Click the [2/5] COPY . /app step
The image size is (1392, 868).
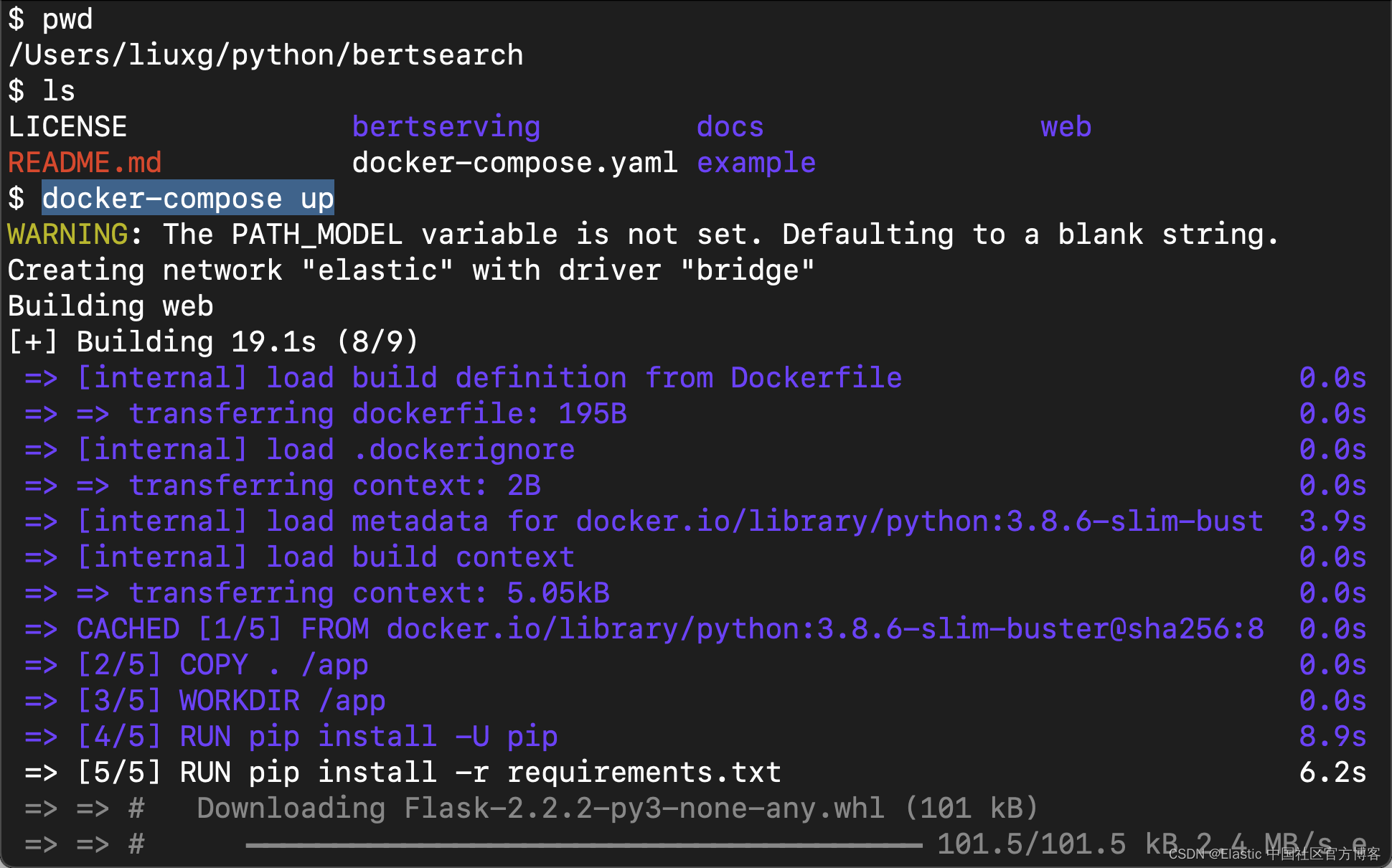(222, 665)
